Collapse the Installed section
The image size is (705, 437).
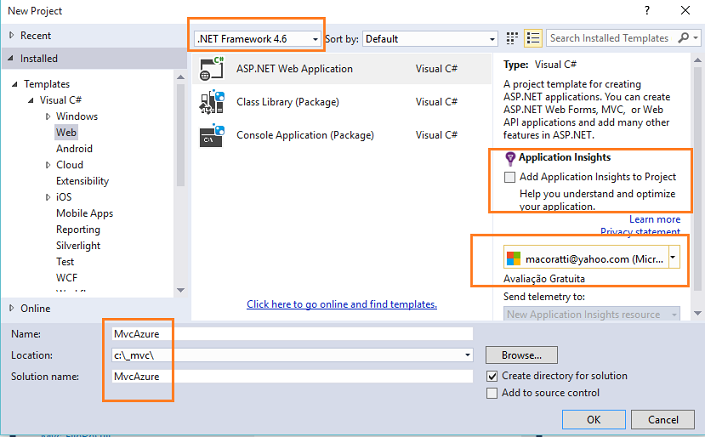pos(10,58)
